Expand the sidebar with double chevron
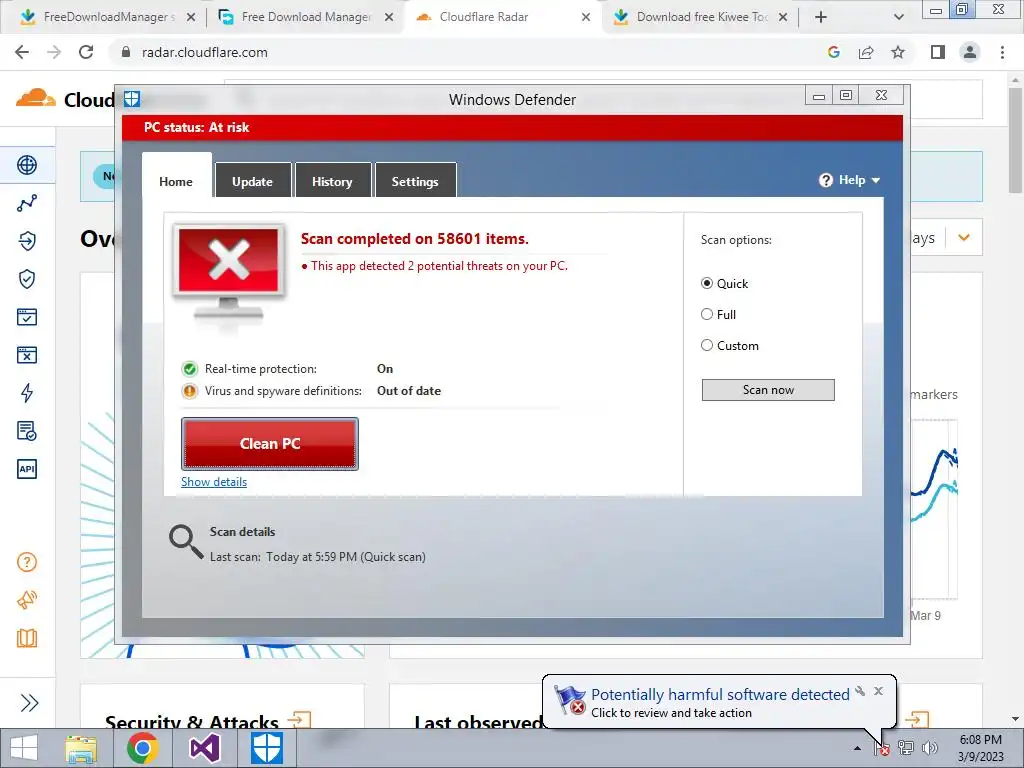This screenshot has height=768, width=1024. click(x=29, y=703)
